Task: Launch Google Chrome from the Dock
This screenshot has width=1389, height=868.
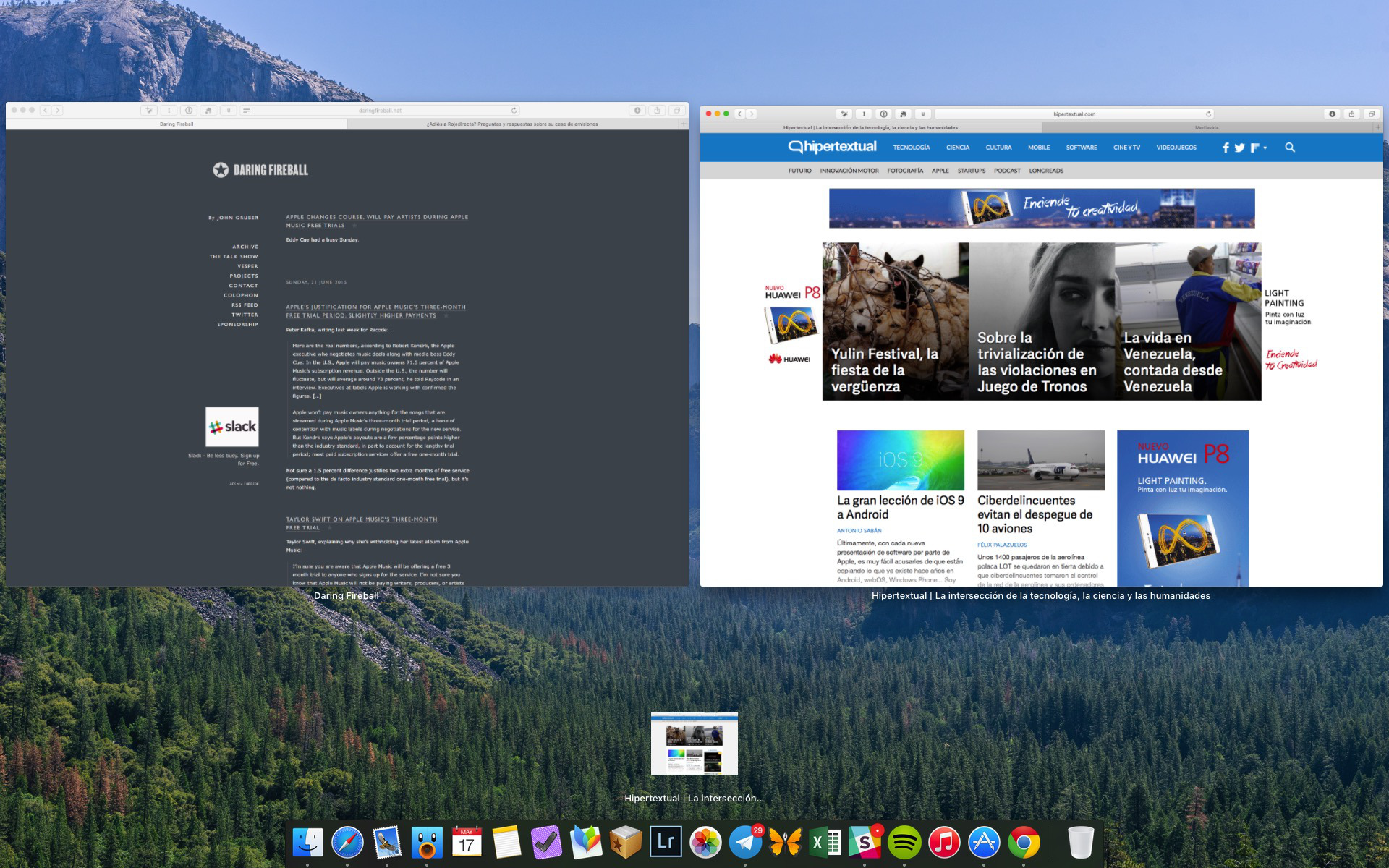Action: tap(1024, 843)
